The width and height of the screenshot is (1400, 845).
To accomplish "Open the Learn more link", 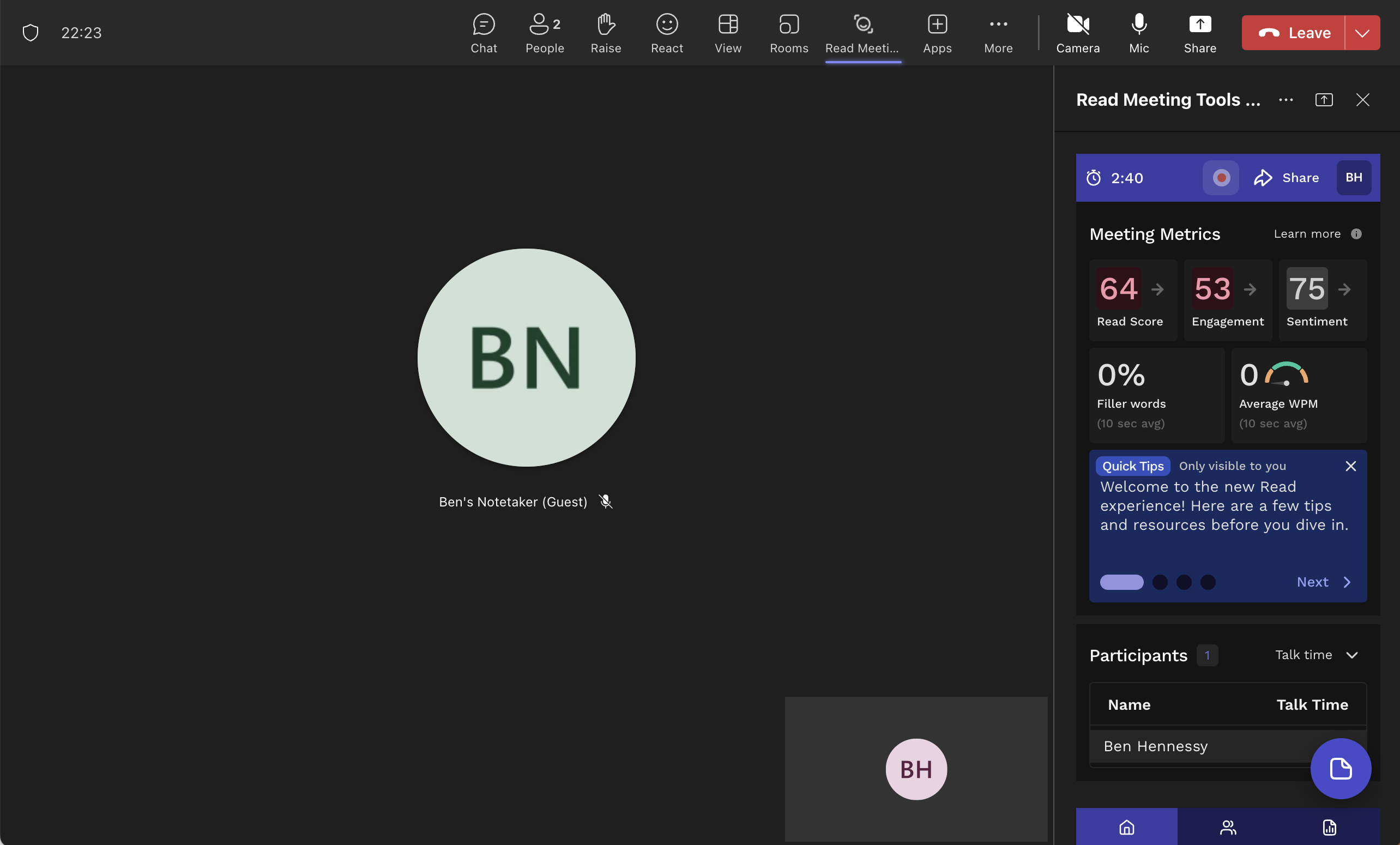I will click(1307, 233).
